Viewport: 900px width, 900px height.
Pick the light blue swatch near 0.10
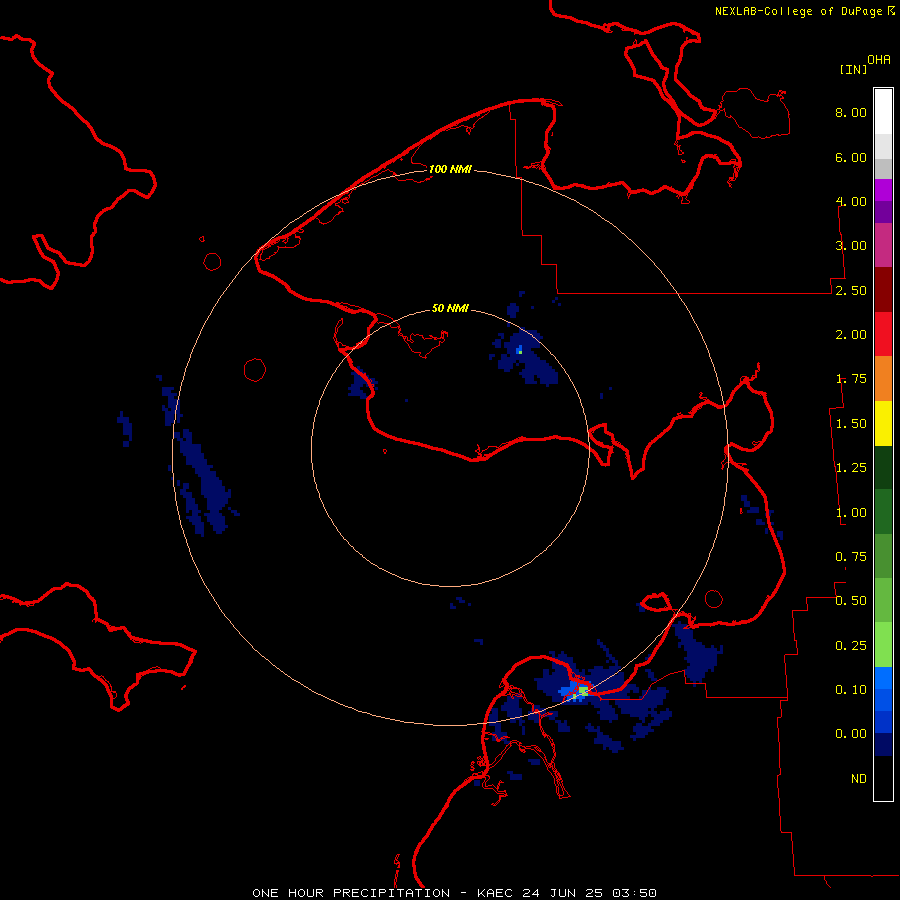883,678
